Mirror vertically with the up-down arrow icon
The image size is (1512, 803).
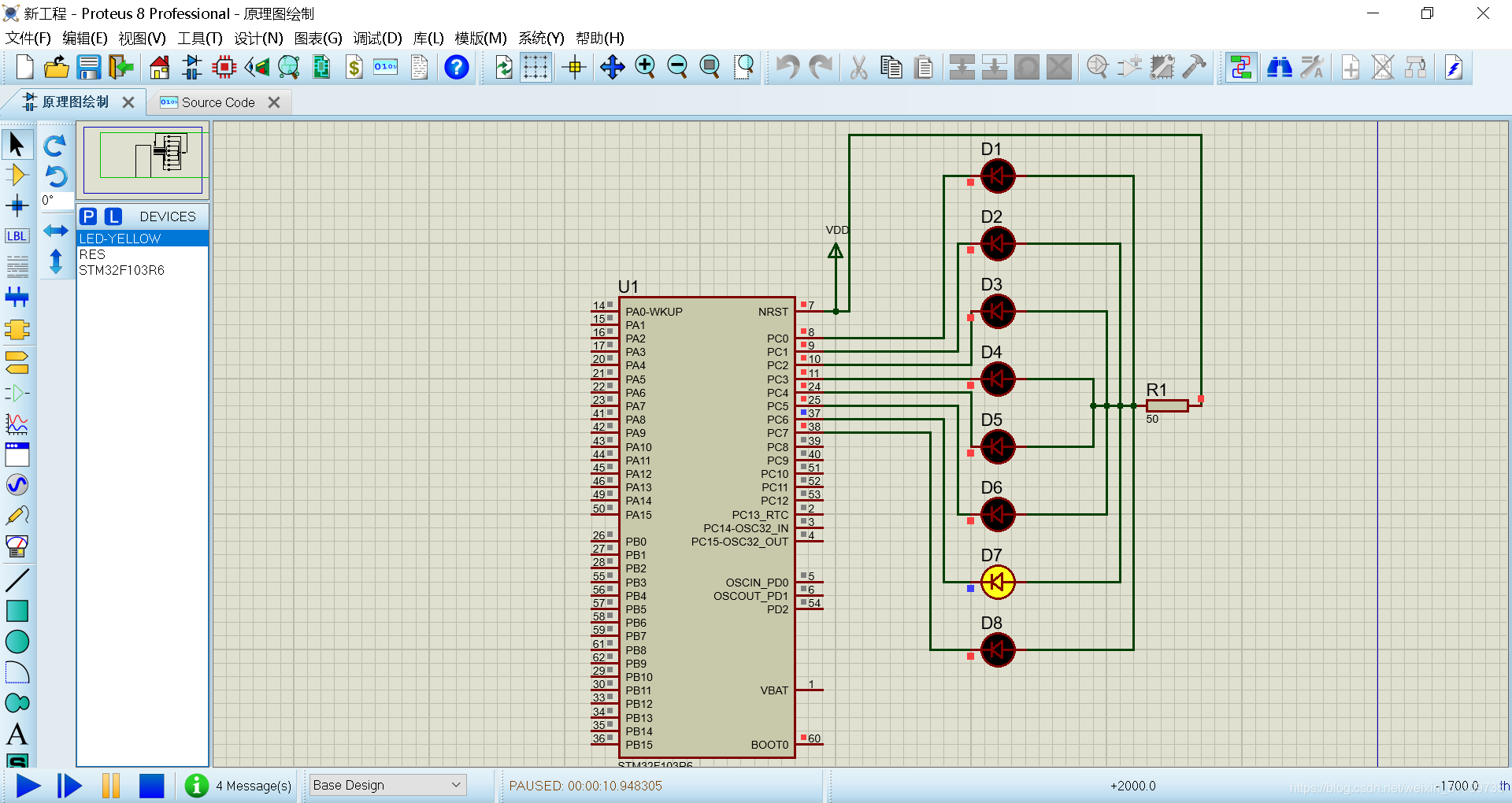(x=55, y=261)
